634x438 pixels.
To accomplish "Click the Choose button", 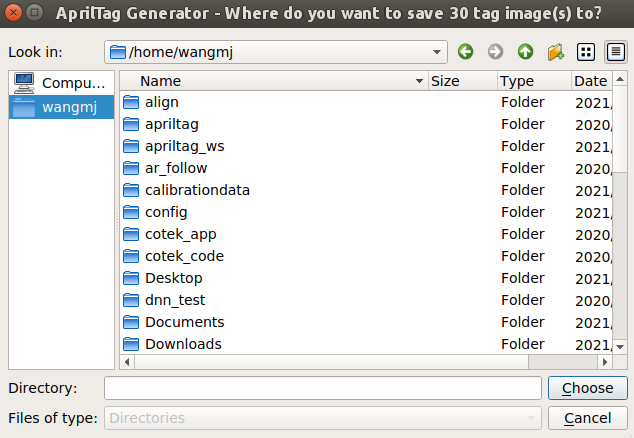I will (x=588, y=388).
